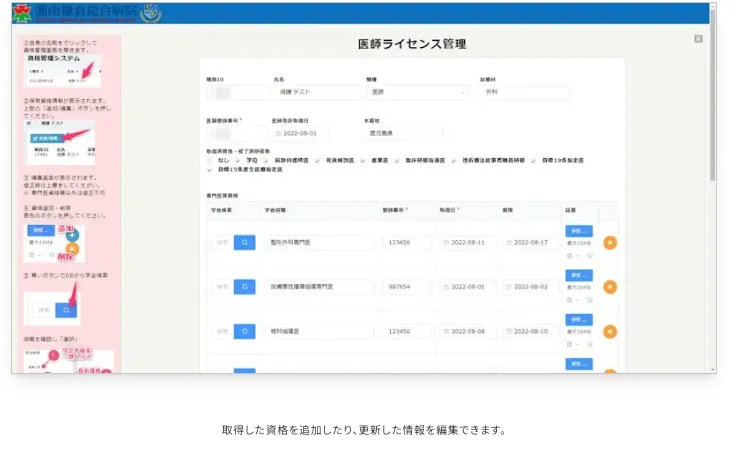
Task: Toggle the 身障15条更生医療指定医 checkbox
Action: [209, 170]
